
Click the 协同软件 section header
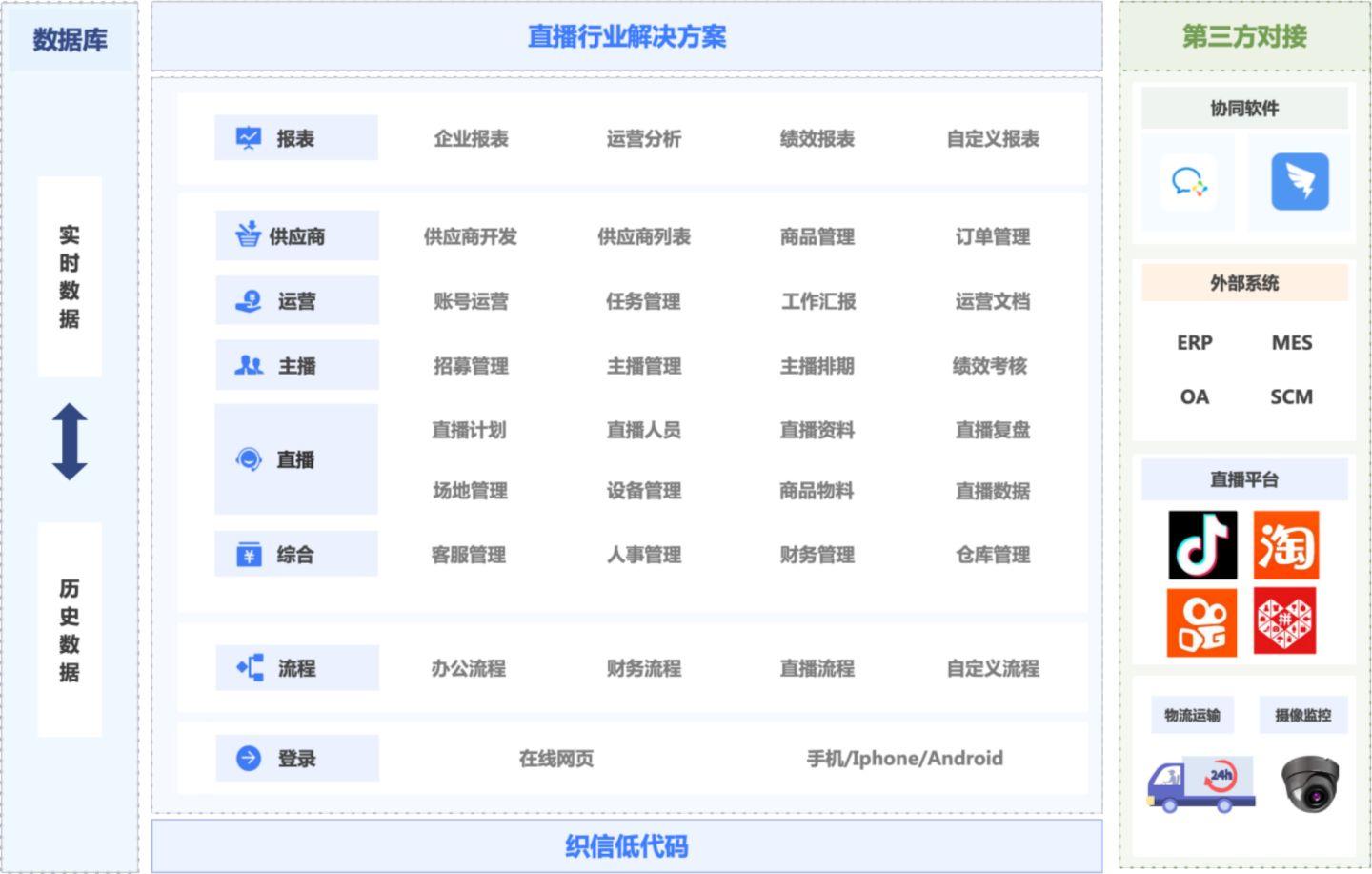[1243, 108]
